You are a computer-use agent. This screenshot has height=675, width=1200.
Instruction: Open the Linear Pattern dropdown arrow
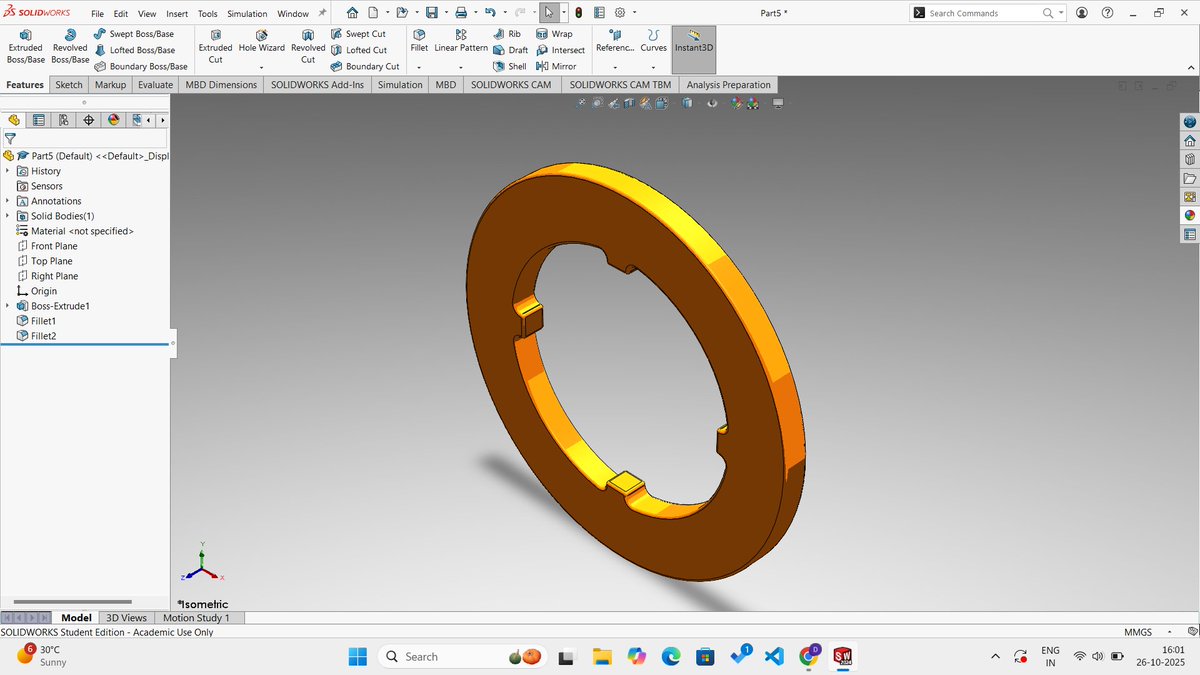[x=461, y=67]
